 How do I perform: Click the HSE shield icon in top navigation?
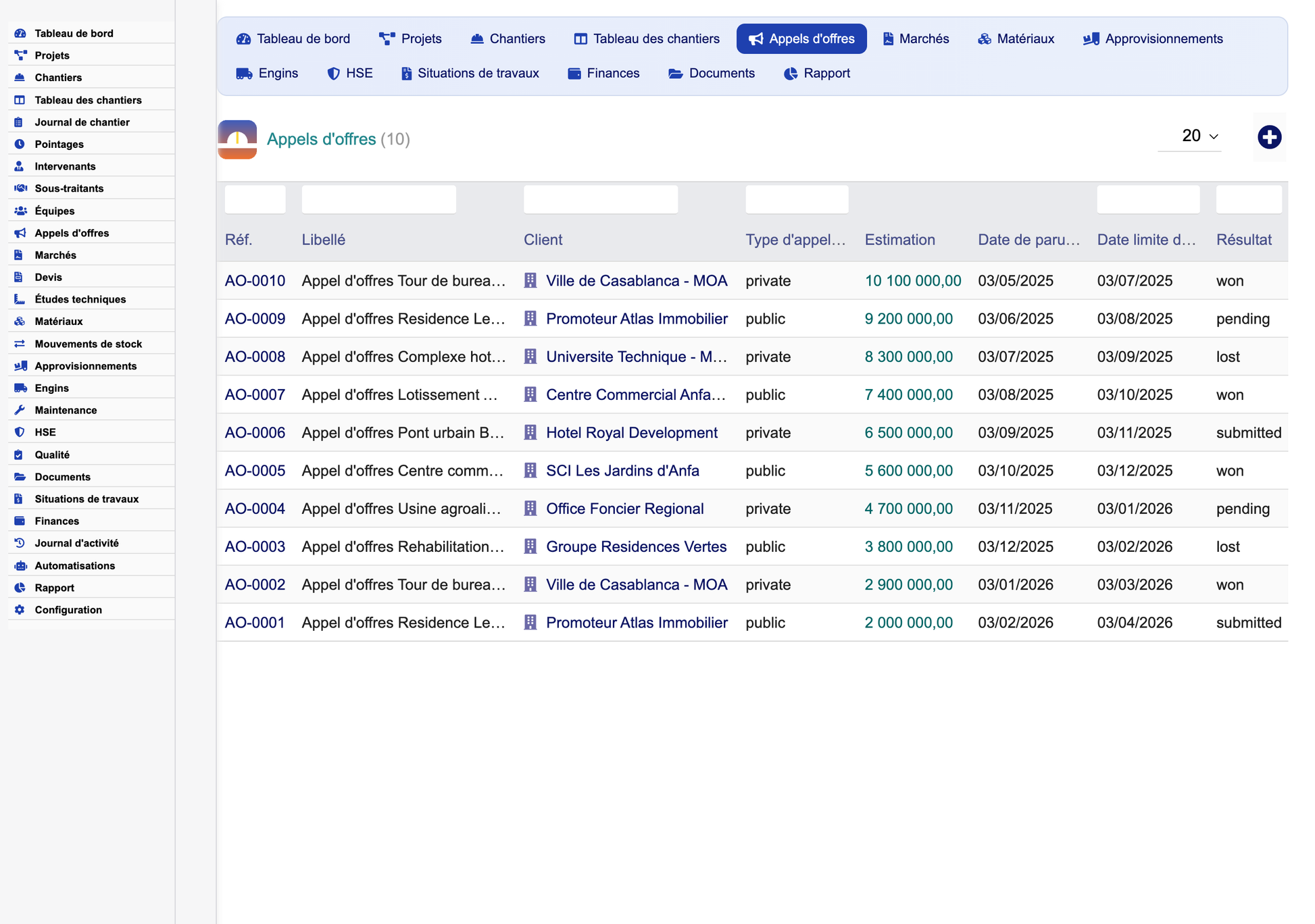click(333, 74)
